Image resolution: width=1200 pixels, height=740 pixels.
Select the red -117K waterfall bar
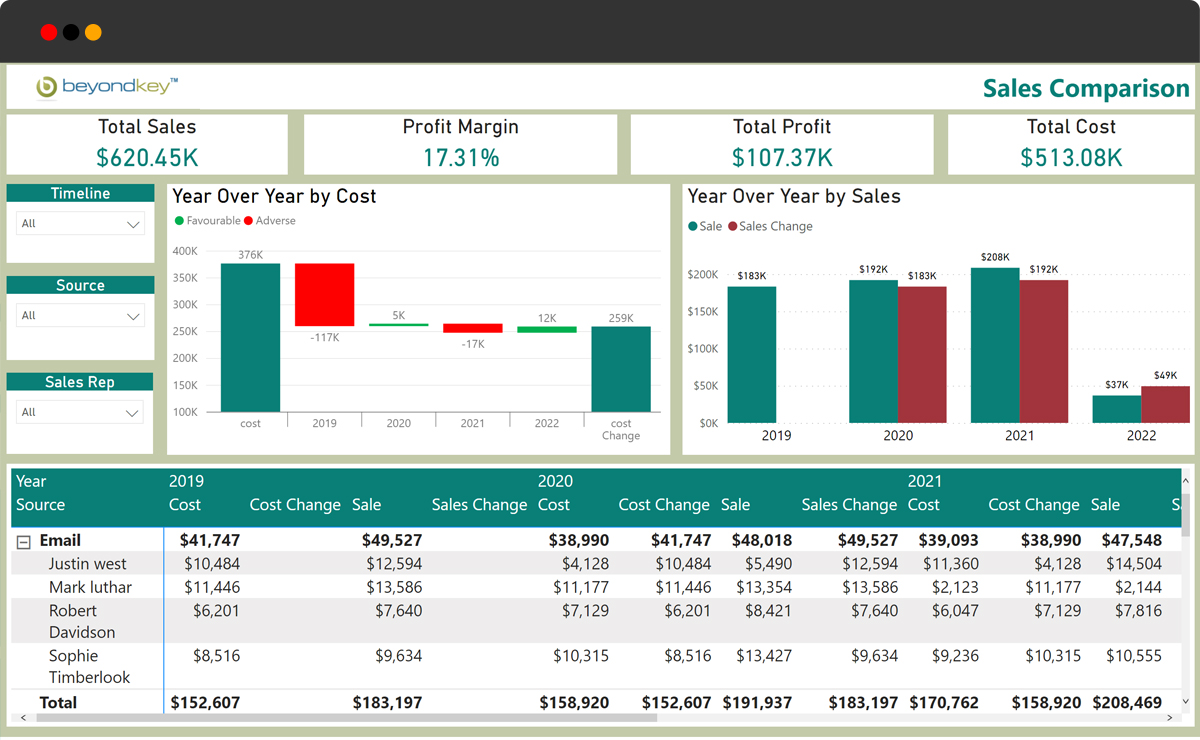pos(324,294)
